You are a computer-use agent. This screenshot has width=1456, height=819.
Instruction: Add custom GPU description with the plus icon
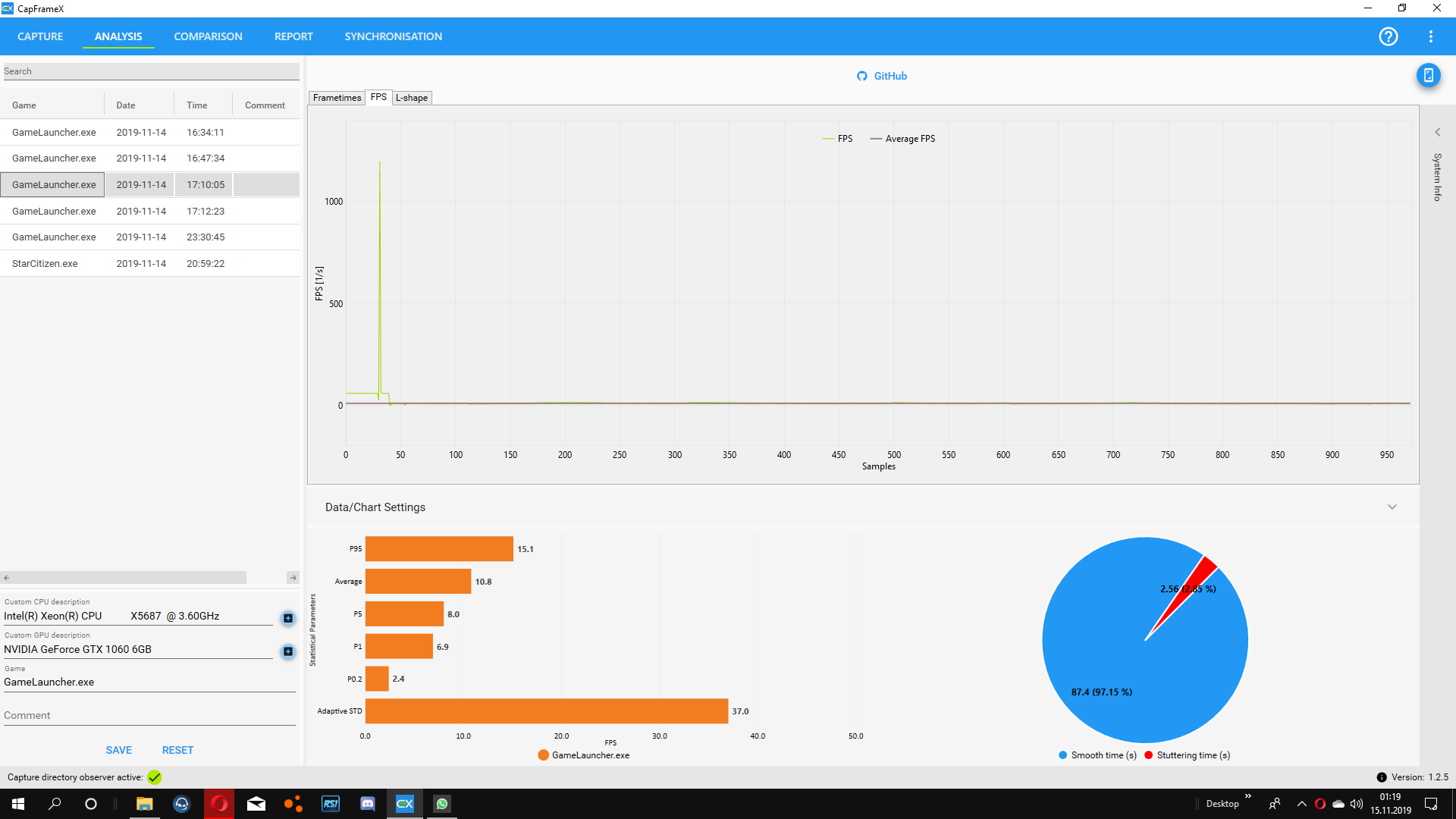(x=287, y=651)
